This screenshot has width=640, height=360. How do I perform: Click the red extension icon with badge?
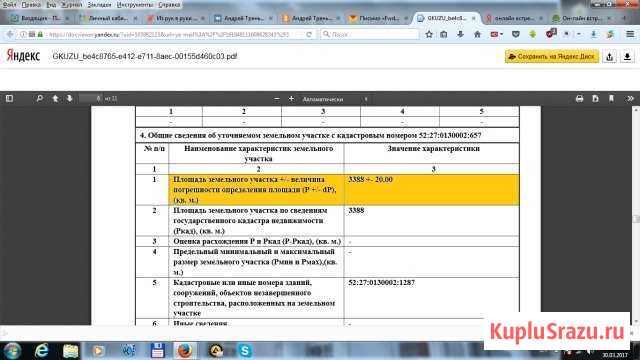point(550,34)
